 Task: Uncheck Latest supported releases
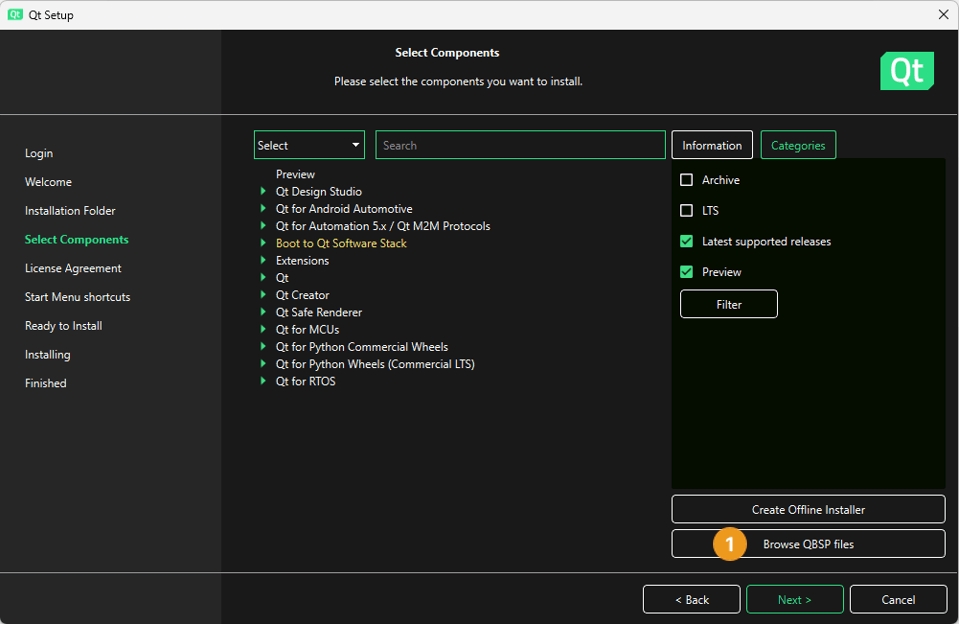(x=686, y=241)
